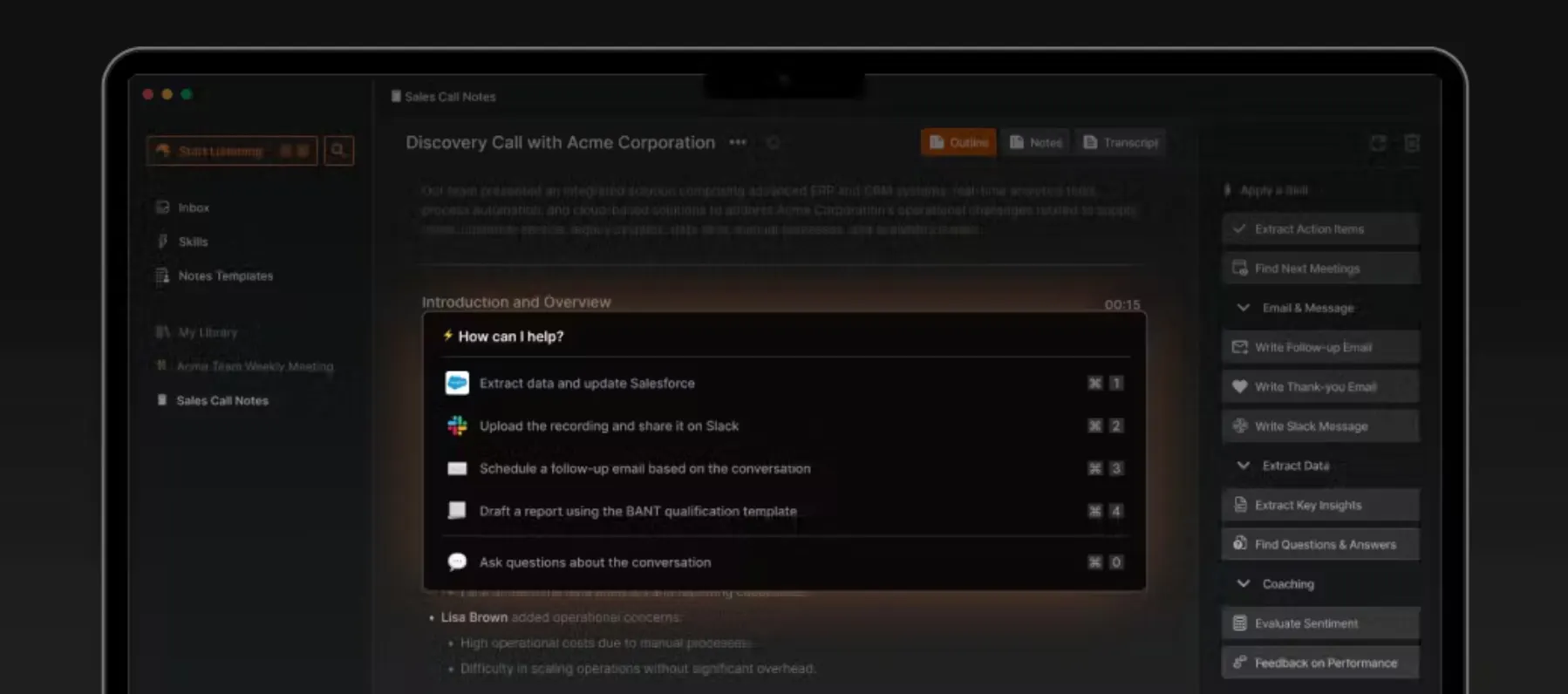Open the three-dot menu beside the call title
This screenshot has width=1568, height=694.
[x=738, y=142]
